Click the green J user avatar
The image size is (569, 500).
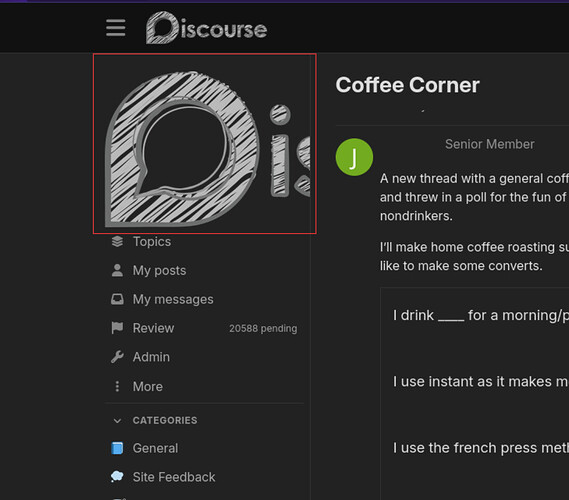354,157
